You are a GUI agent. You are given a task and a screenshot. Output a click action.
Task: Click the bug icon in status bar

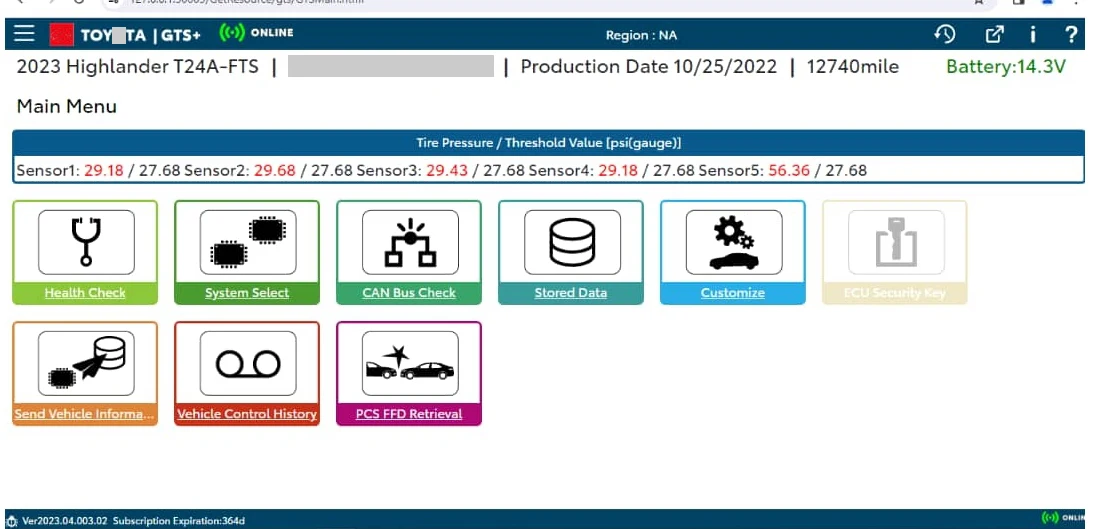[x=12, y=521]
